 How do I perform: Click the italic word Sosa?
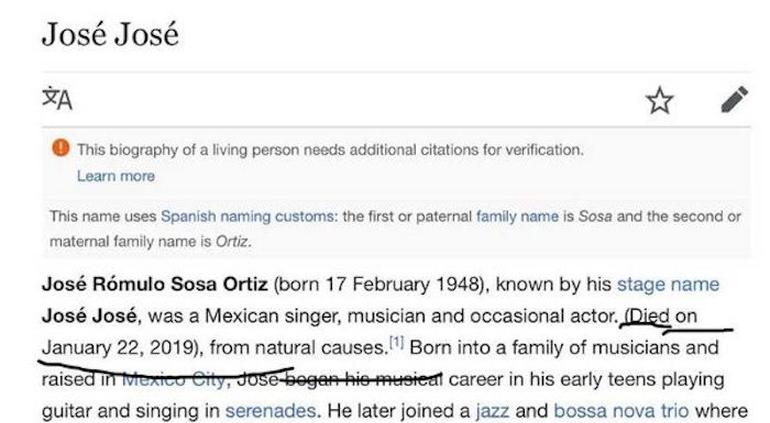[595, 216]
